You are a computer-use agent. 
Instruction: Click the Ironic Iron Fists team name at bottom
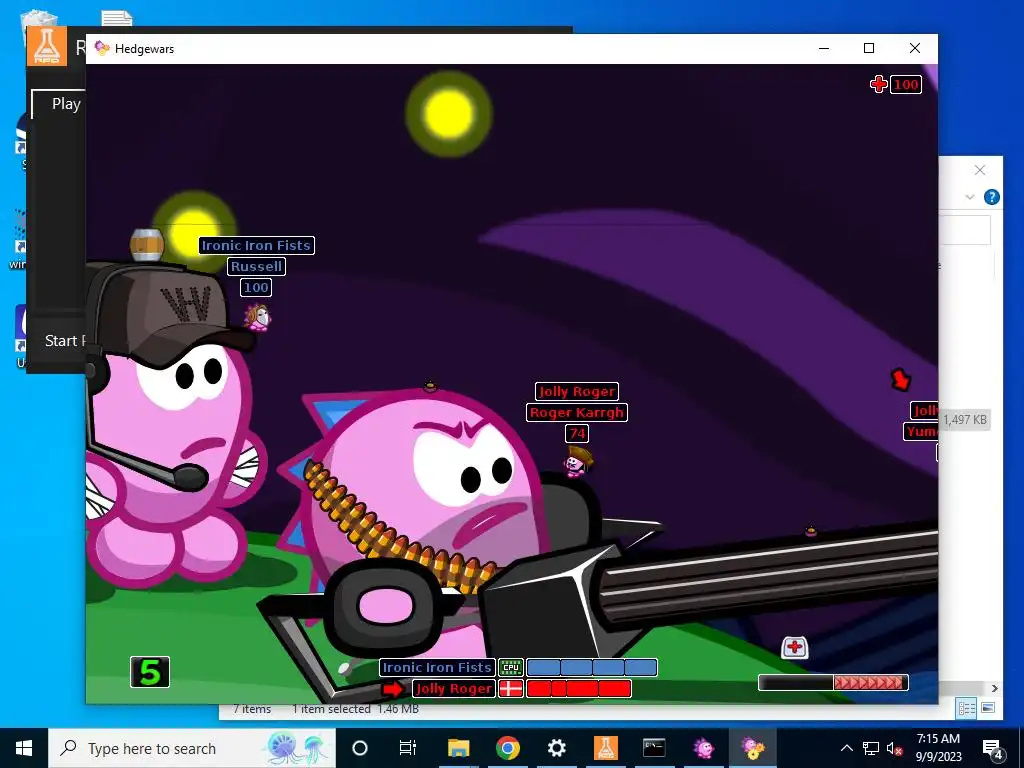coord(437,667)
